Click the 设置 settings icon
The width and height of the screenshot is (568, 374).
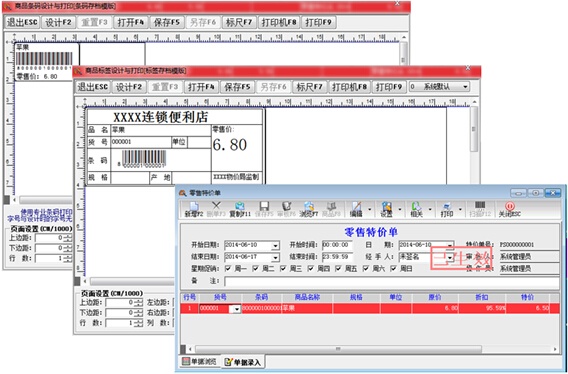pyautogui.click(x=387, y=210)
